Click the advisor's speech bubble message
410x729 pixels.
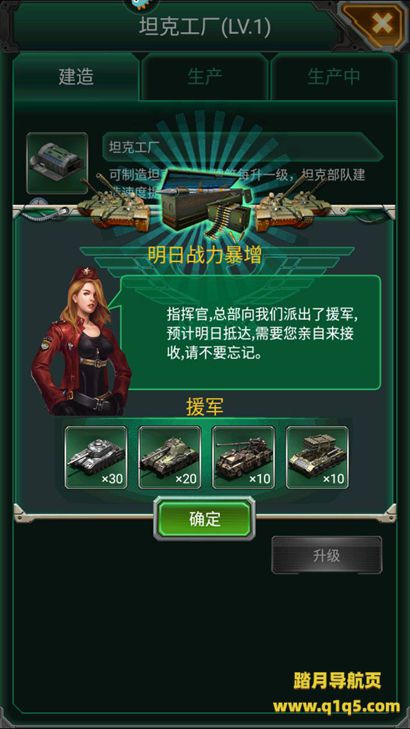coord(251,332)
